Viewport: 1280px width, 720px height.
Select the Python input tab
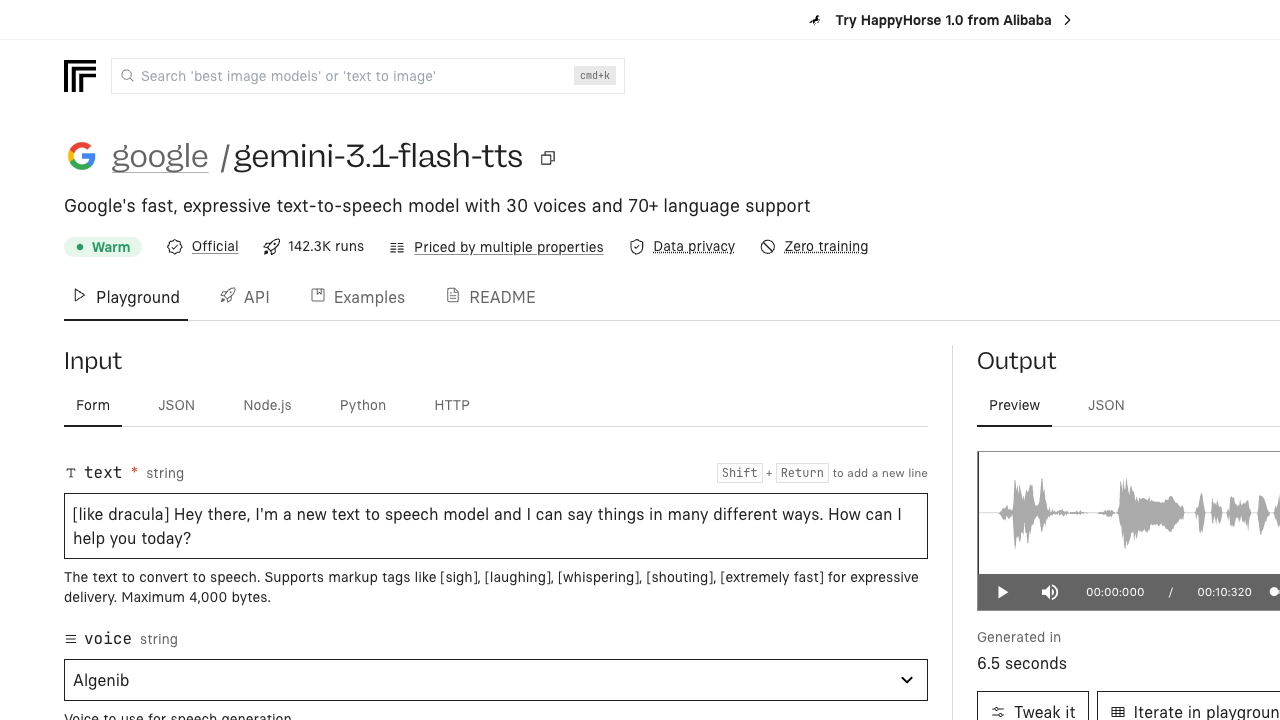363,405
